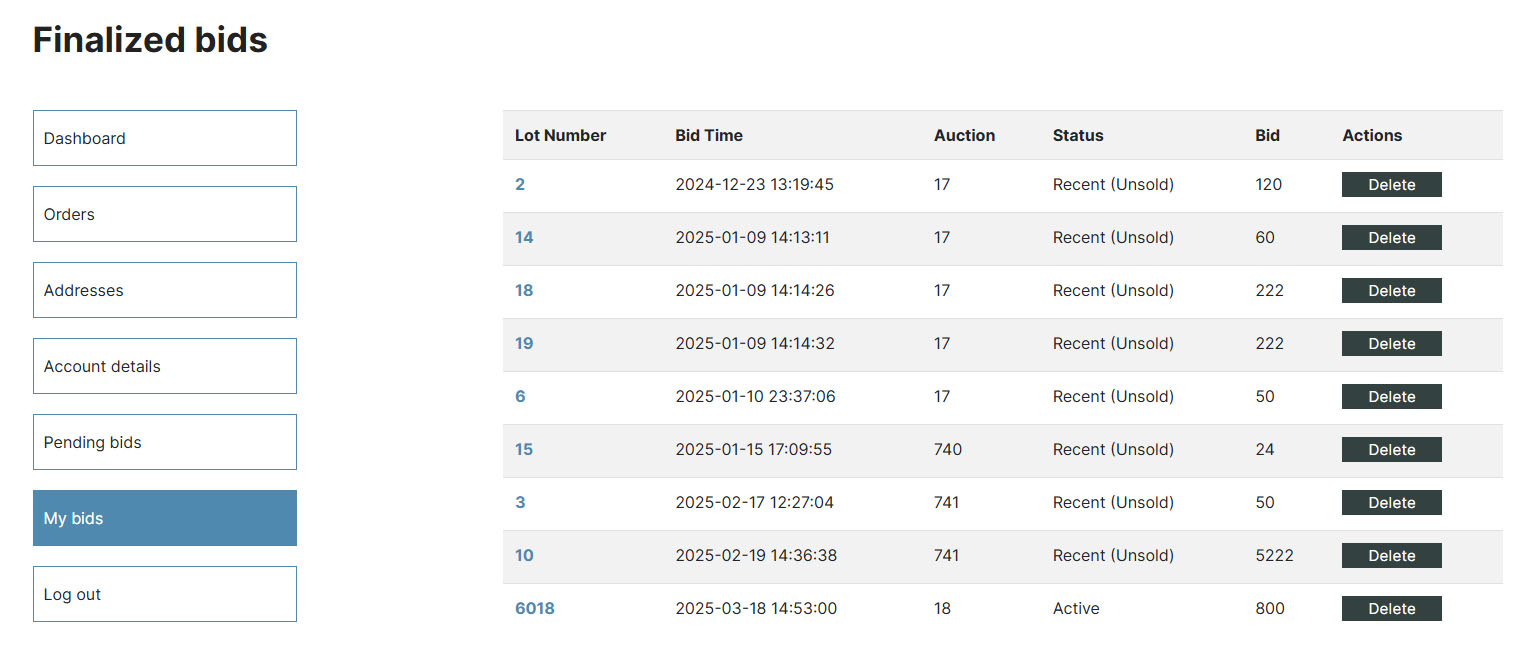Open lot number 18 link
The width and height of the screenshot is (1525, 657).
pos(524,291)
